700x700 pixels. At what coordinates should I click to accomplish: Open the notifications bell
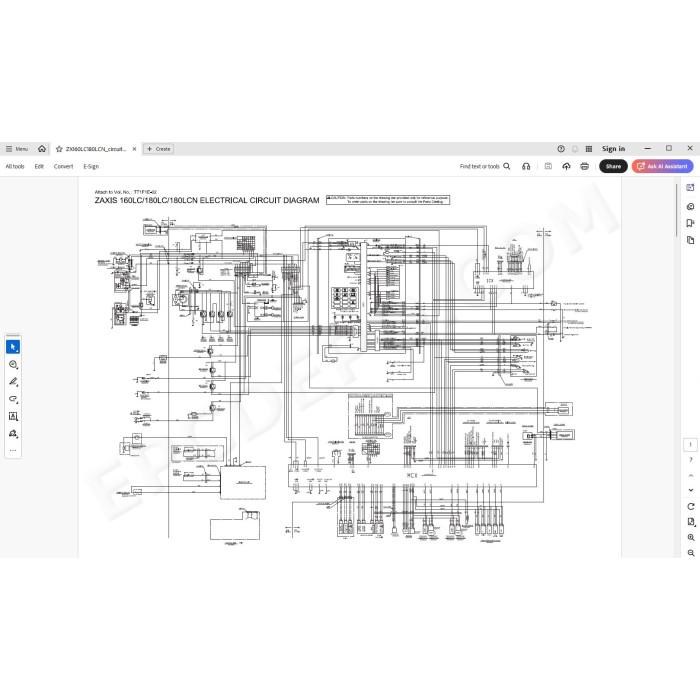coord(575,149)
